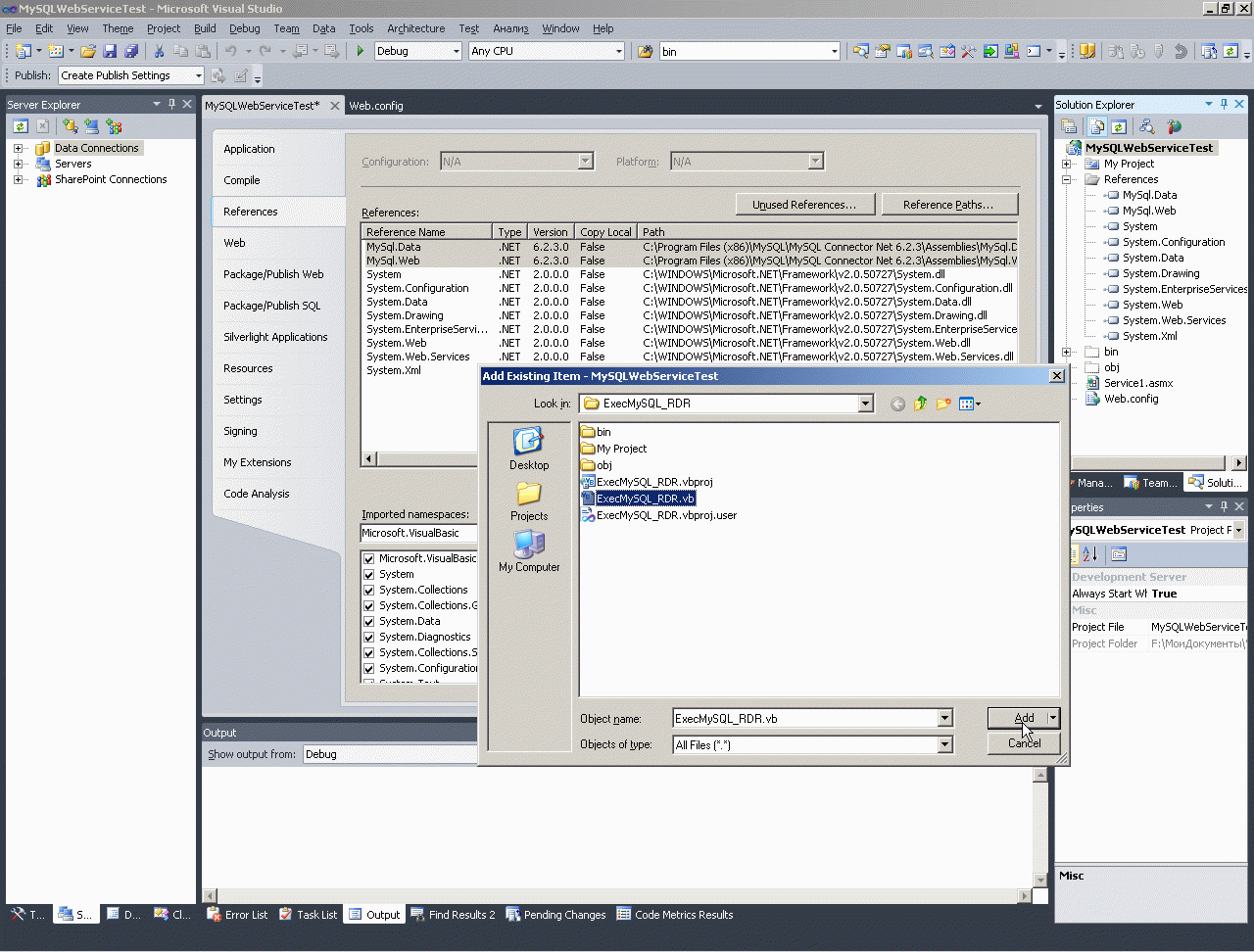Click the Object name input field

[805, 719]
